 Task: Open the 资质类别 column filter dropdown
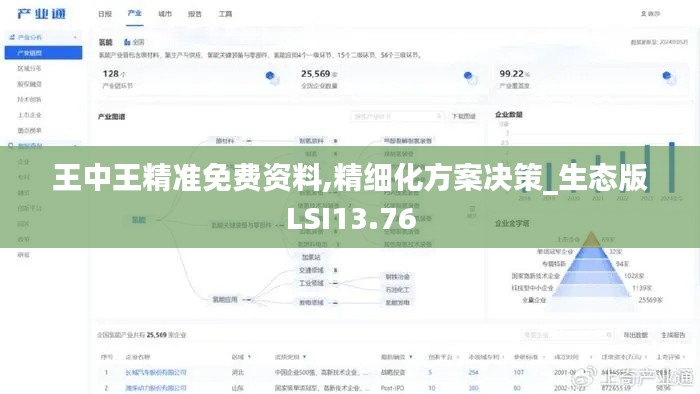click(x=304, y=357)
